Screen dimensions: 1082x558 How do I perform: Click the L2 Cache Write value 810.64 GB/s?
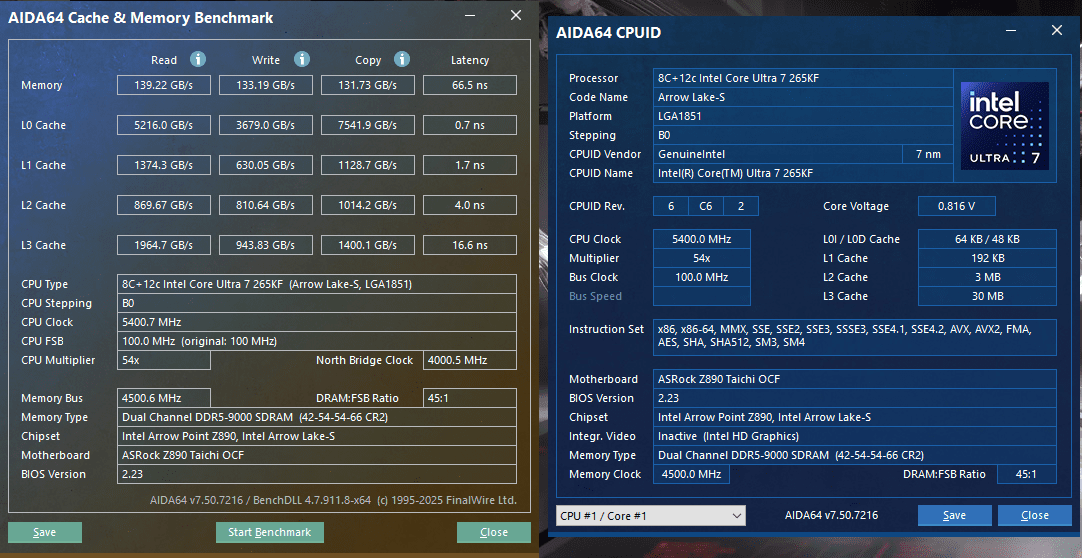266,206
